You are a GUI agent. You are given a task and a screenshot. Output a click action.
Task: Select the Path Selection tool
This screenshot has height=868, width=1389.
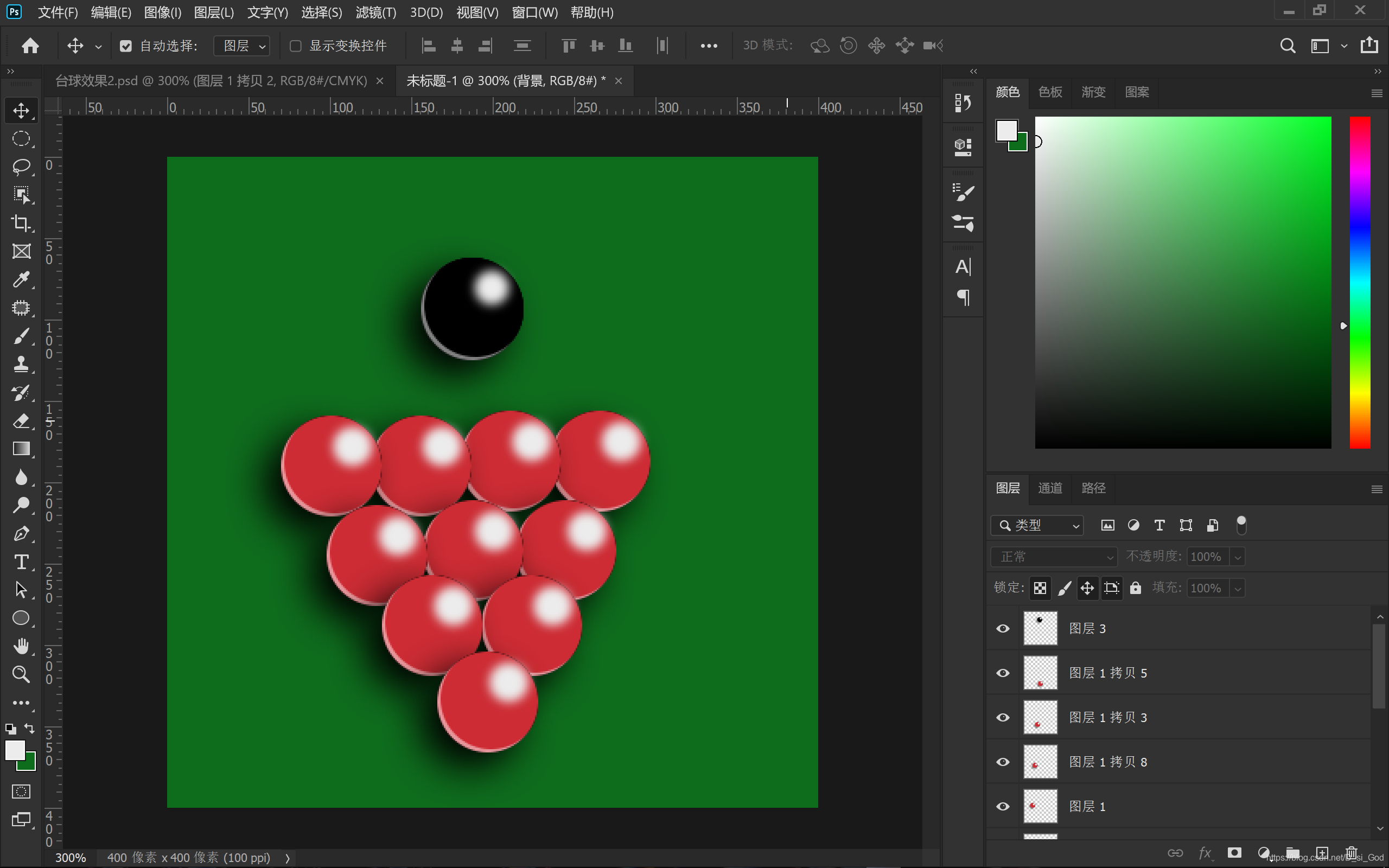pyautogui.click(x=21, y=590)
